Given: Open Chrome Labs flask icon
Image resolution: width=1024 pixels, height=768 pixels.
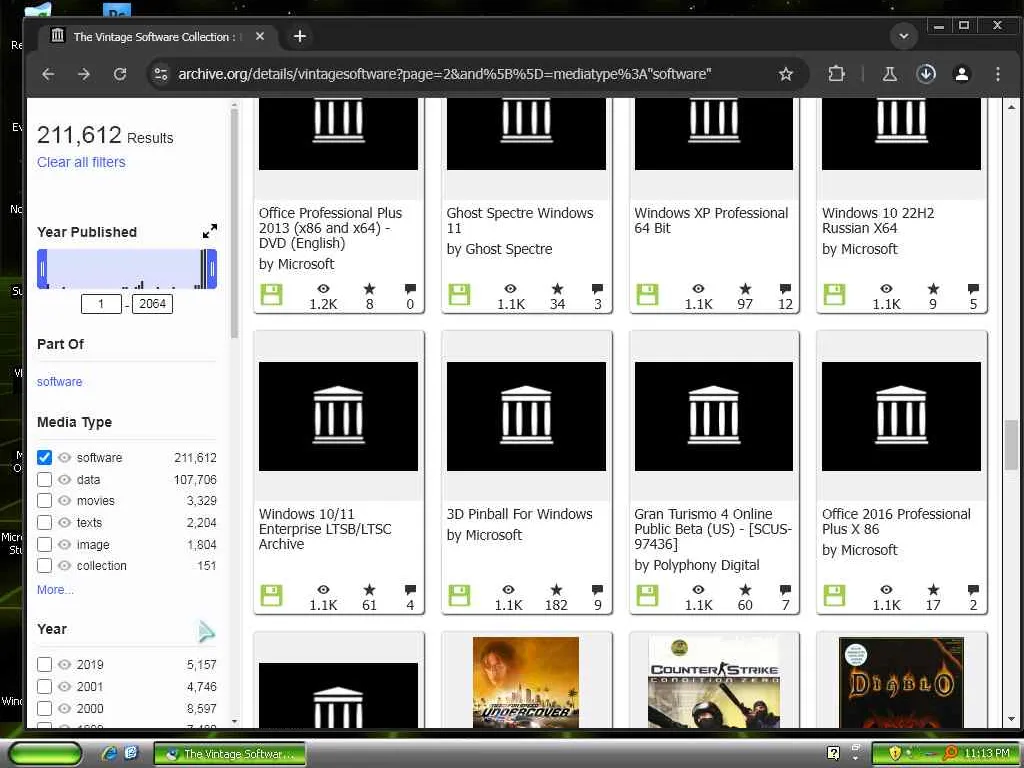Looking at the screenshot, I should [889, 74].
